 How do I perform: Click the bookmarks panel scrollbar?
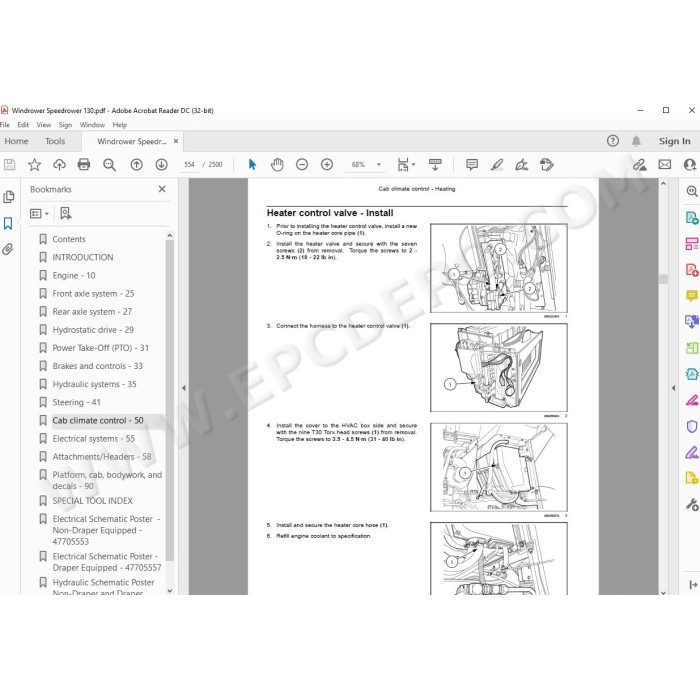[x=170, y=400]
